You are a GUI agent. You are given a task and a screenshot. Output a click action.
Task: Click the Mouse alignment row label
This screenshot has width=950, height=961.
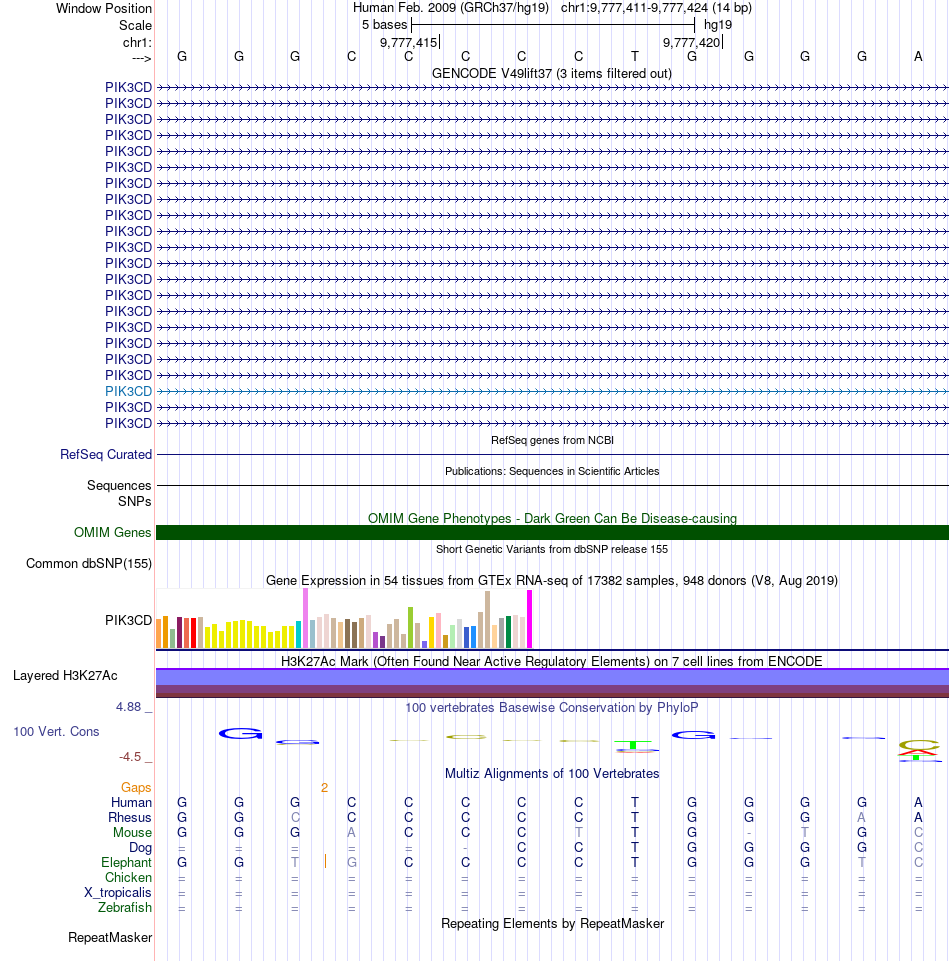coord(132,832)
